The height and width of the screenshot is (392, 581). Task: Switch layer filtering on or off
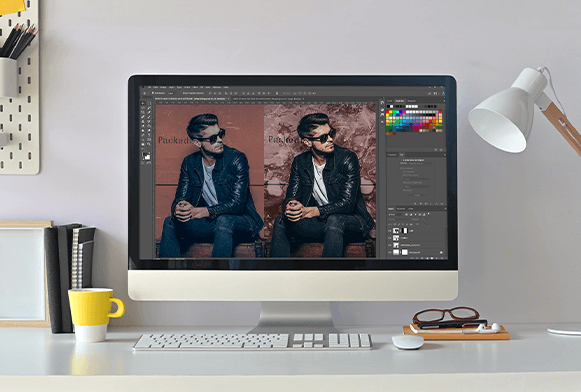(428, 213)
